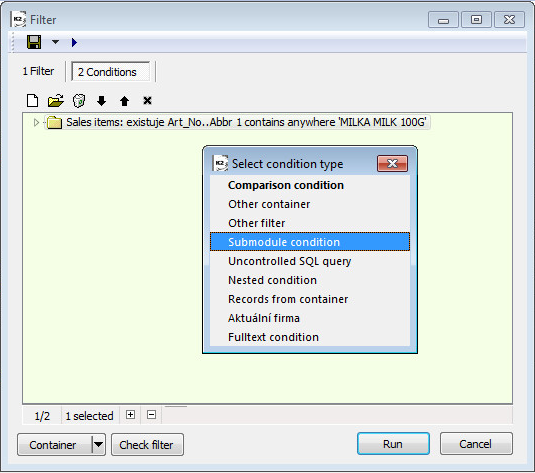This screenshot has height=473, width=535.
Task: Open the dropdown arrow next to the save icon
Action: (x=55, y=42)
